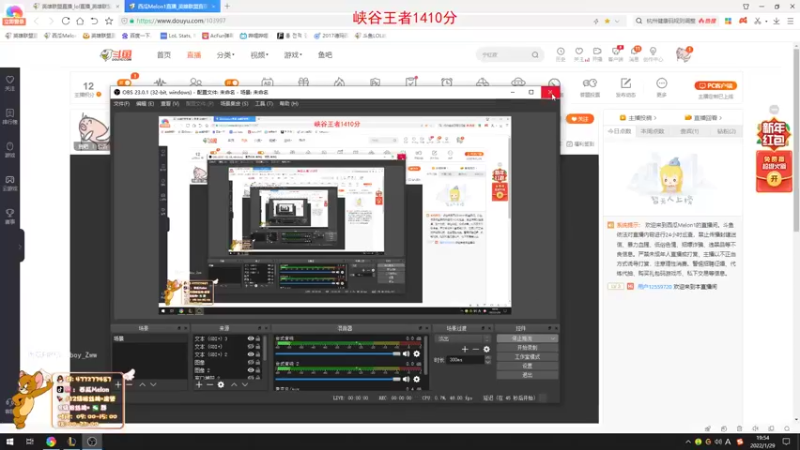The image size is (800, 450).
Task: Open the Windows Start menu
Action: 10,441
